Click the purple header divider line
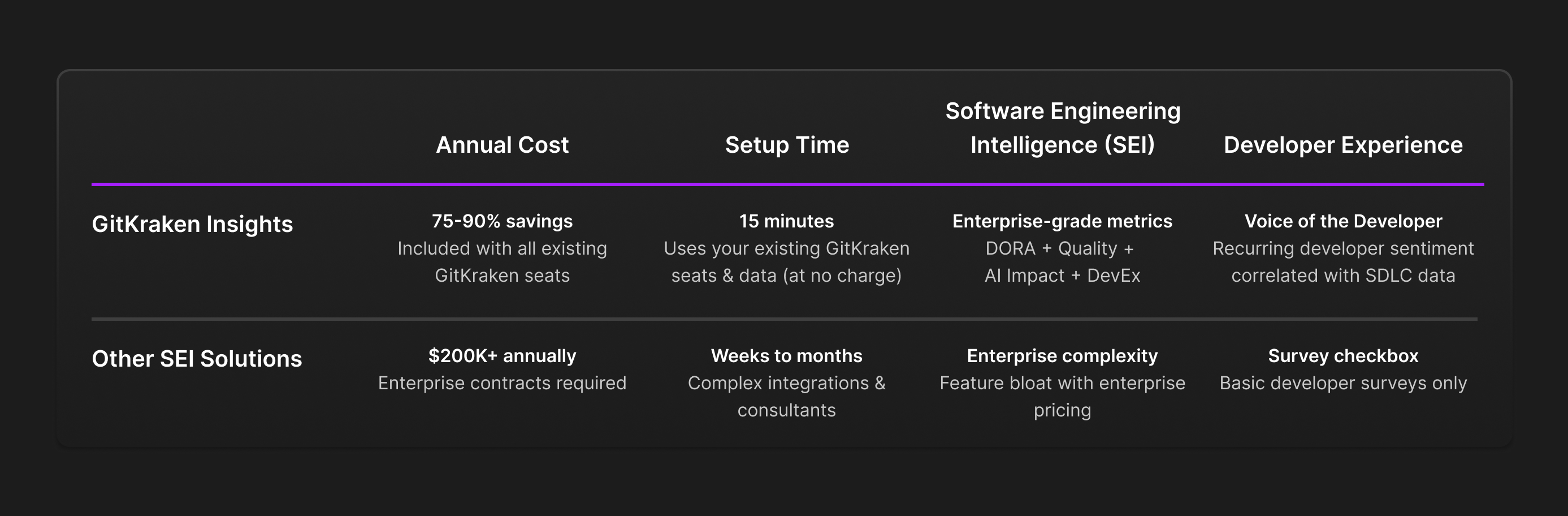 [x=787, y=184]
